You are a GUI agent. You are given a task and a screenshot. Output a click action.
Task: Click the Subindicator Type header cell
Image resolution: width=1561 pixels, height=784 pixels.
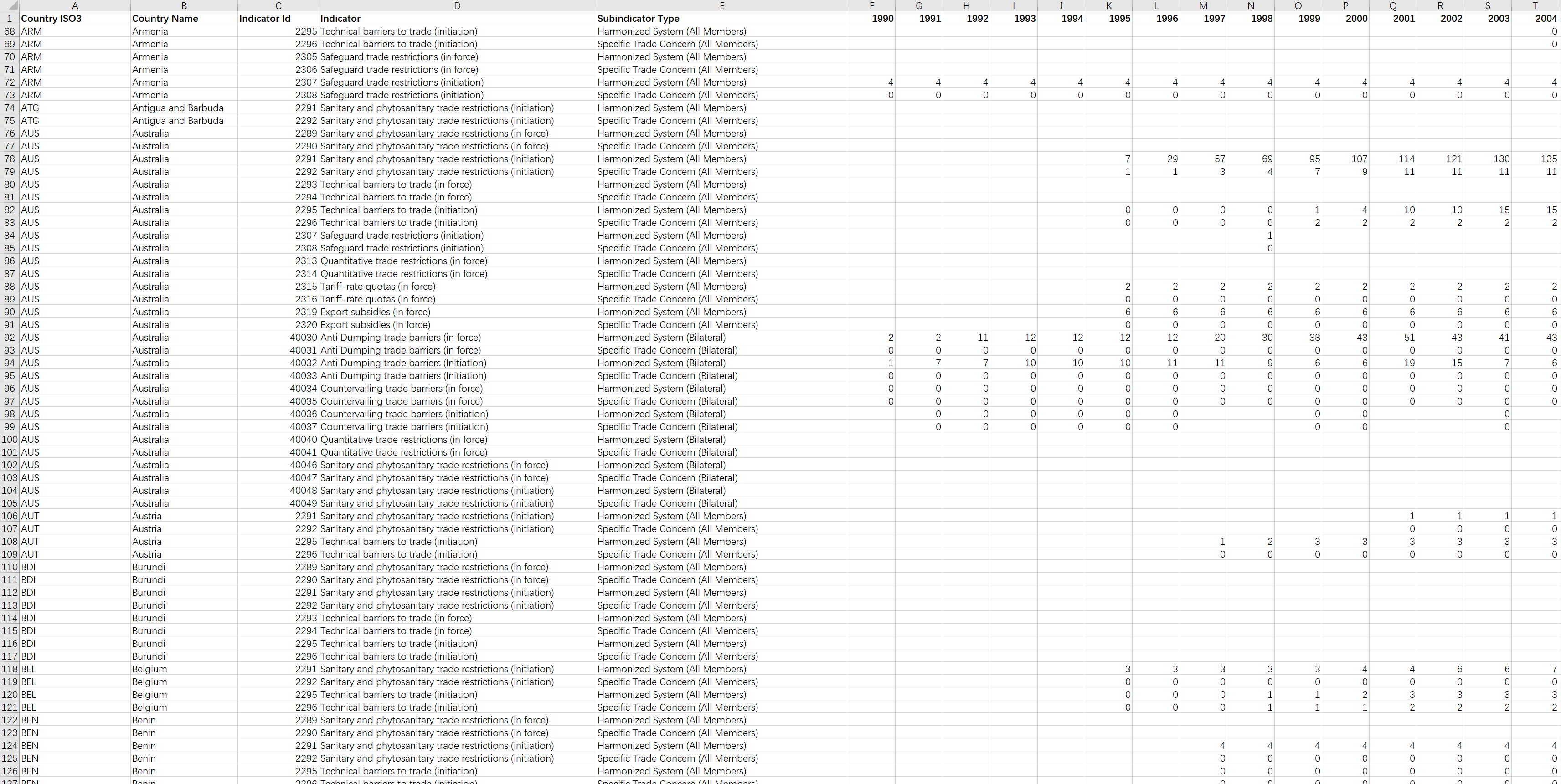[638, 18]
